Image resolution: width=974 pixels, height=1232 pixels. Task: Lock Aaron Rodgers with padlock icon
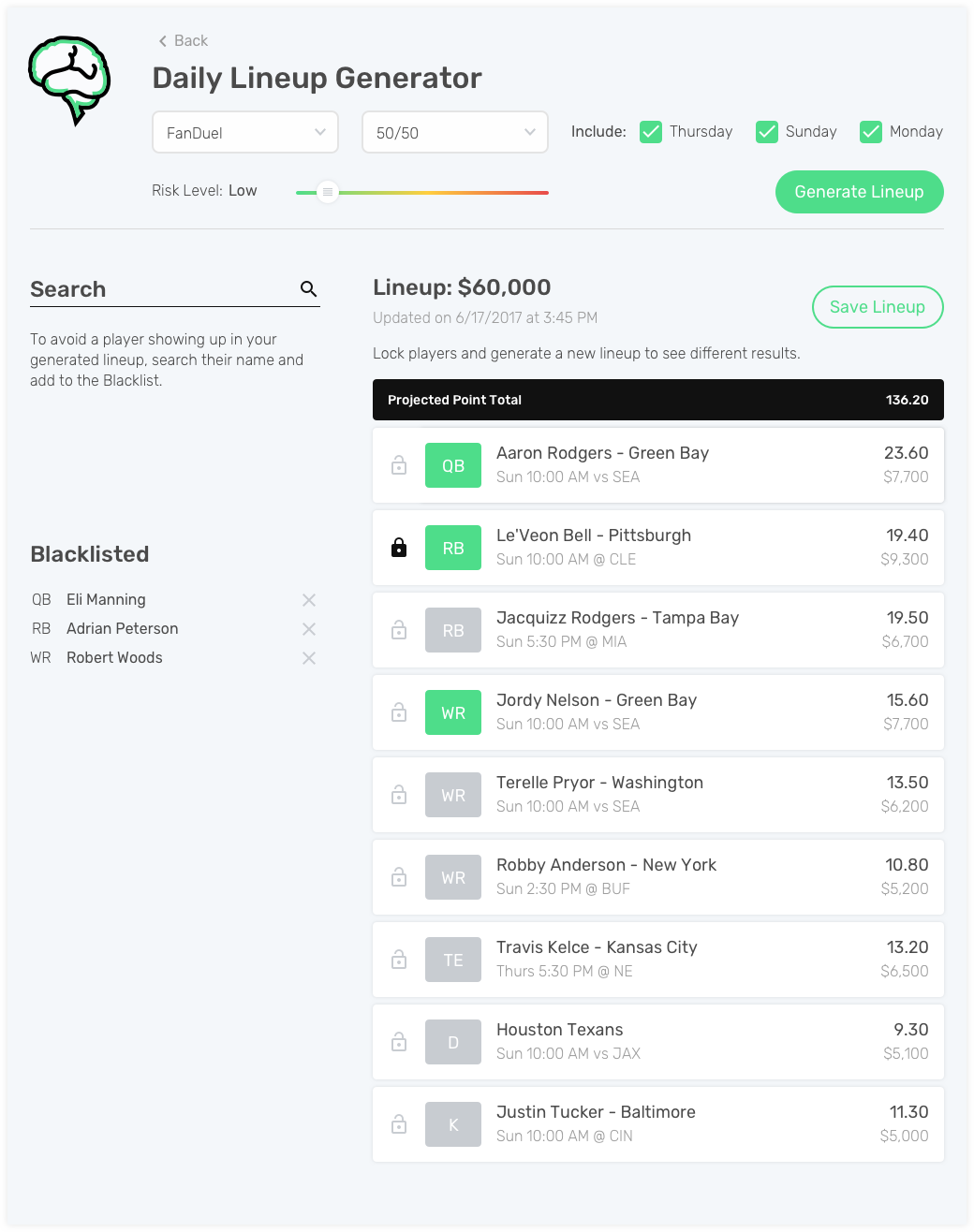[x=399, y=465]
